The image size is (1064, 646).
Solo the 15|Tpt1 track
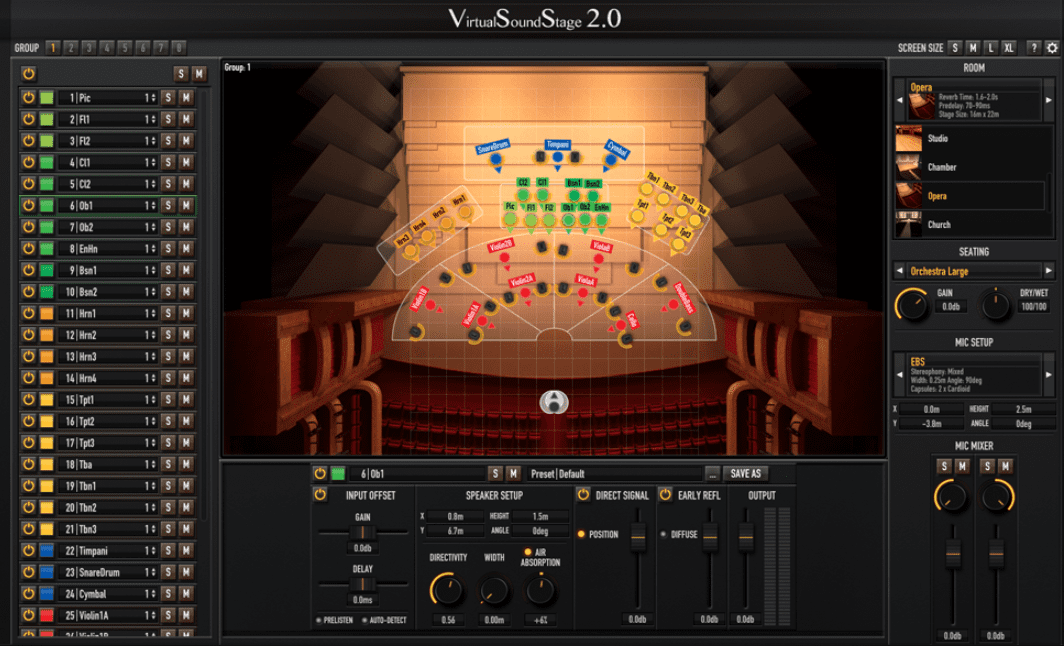(168, 400)
